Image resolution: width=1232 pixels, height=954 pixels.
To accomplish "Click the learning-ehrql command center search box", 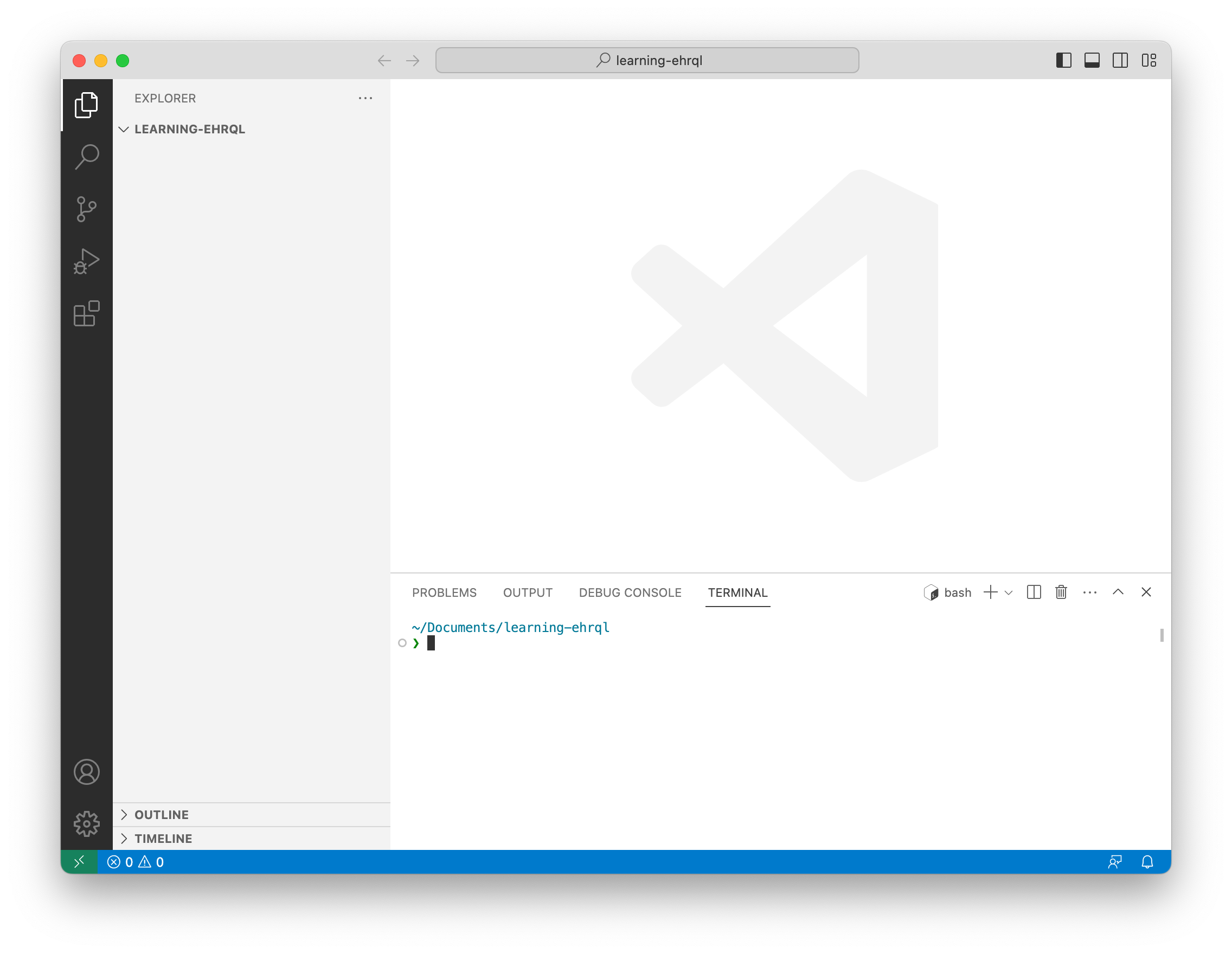I will point(647,60).
